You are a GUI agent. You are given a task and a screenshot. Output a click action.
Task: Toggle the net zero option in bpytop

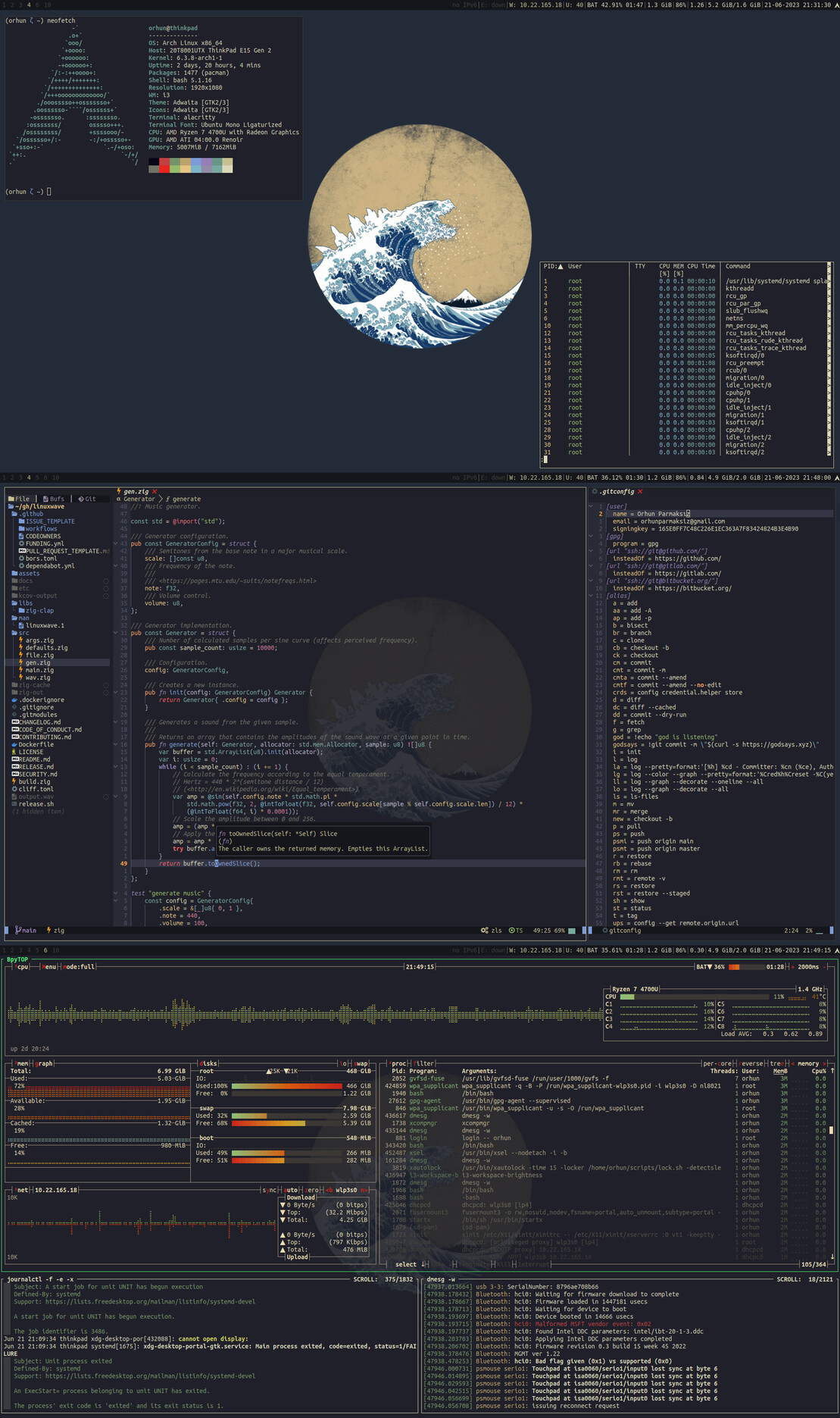[313, 1190]
